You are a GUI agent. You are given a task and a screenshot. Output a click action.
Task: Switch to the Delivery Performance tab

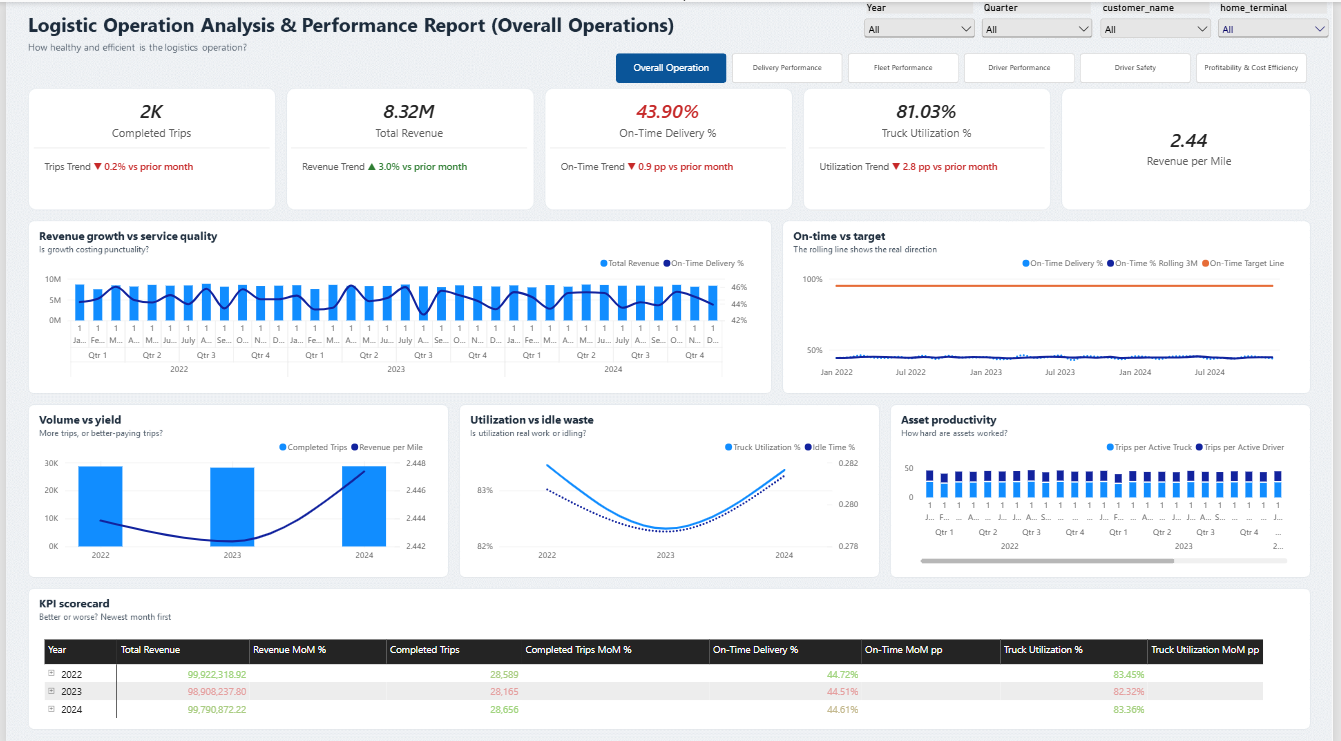[787, 68]
